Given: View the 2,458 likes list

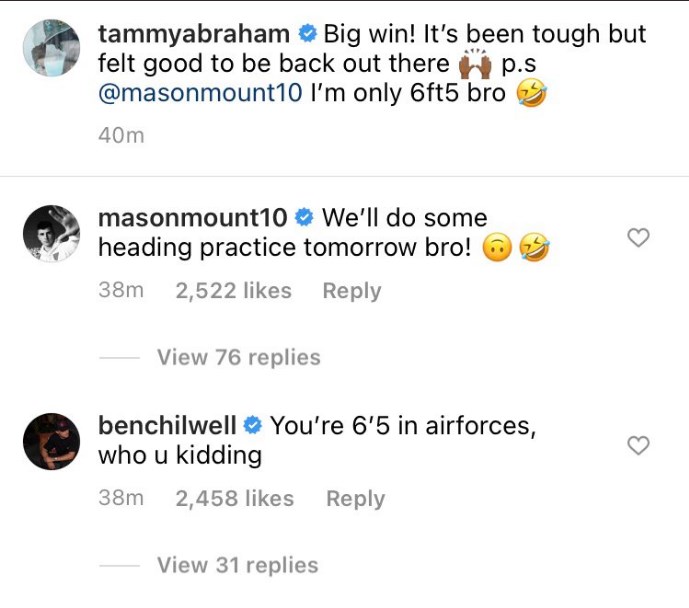Looking at the screenshot, I should point(235,499).
